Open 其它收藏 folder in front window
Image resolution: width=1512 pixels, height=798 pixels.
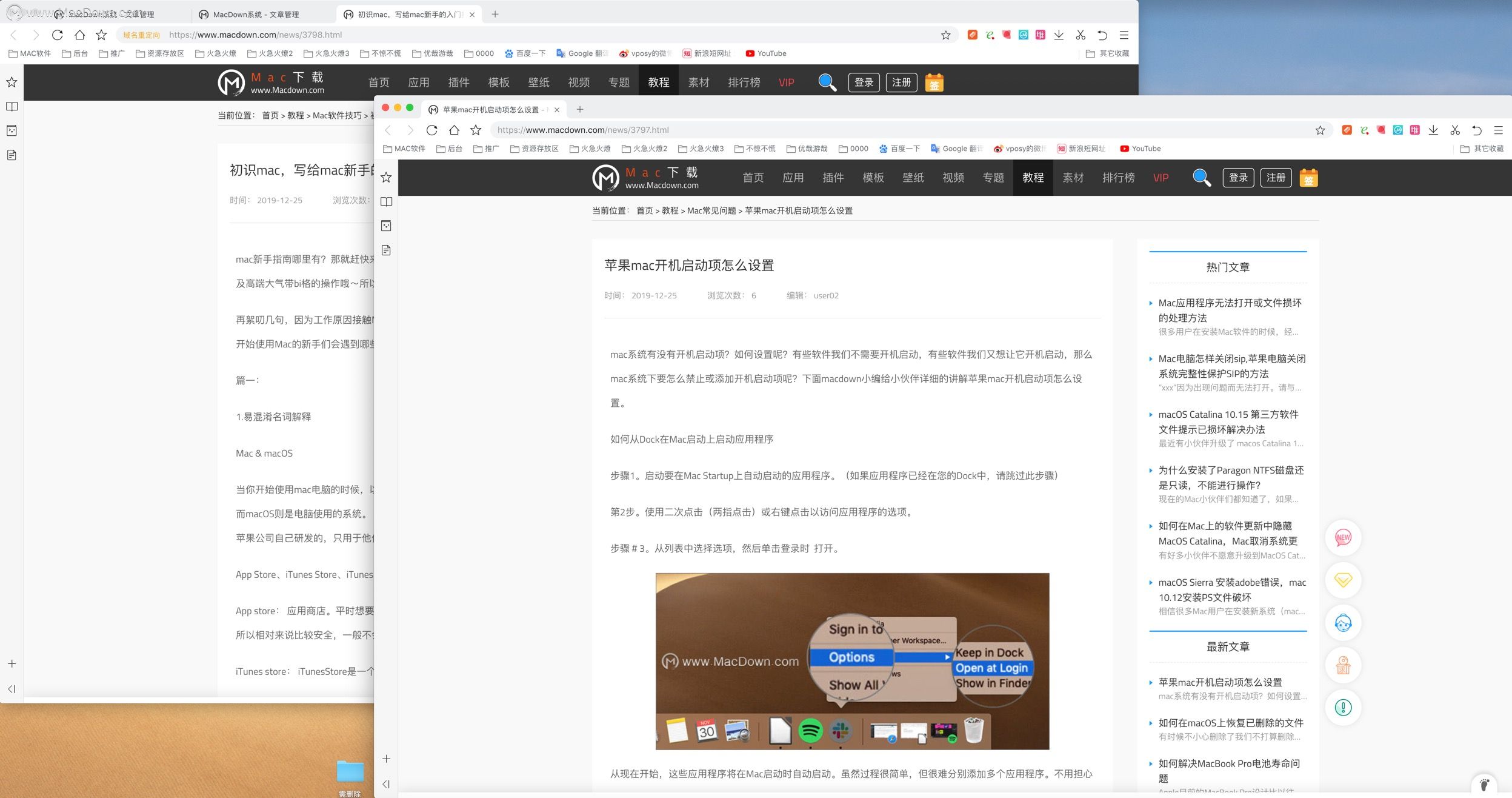[x=1482, y=149]
